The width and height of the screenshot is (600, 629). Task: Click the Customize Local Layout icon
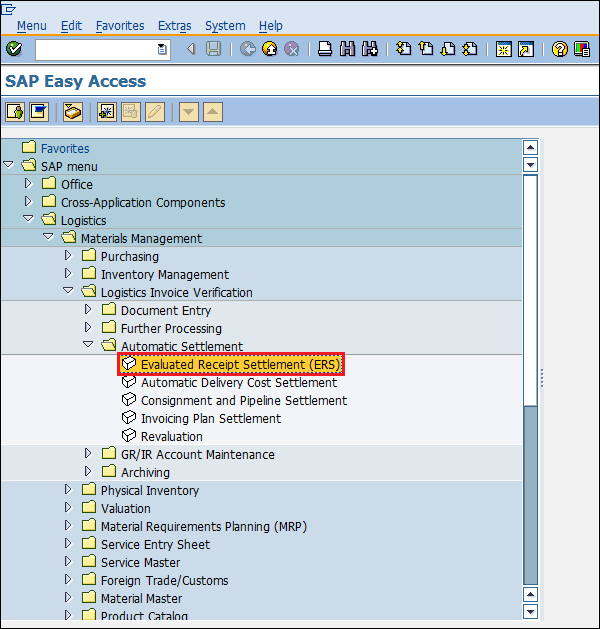(582, 49)
